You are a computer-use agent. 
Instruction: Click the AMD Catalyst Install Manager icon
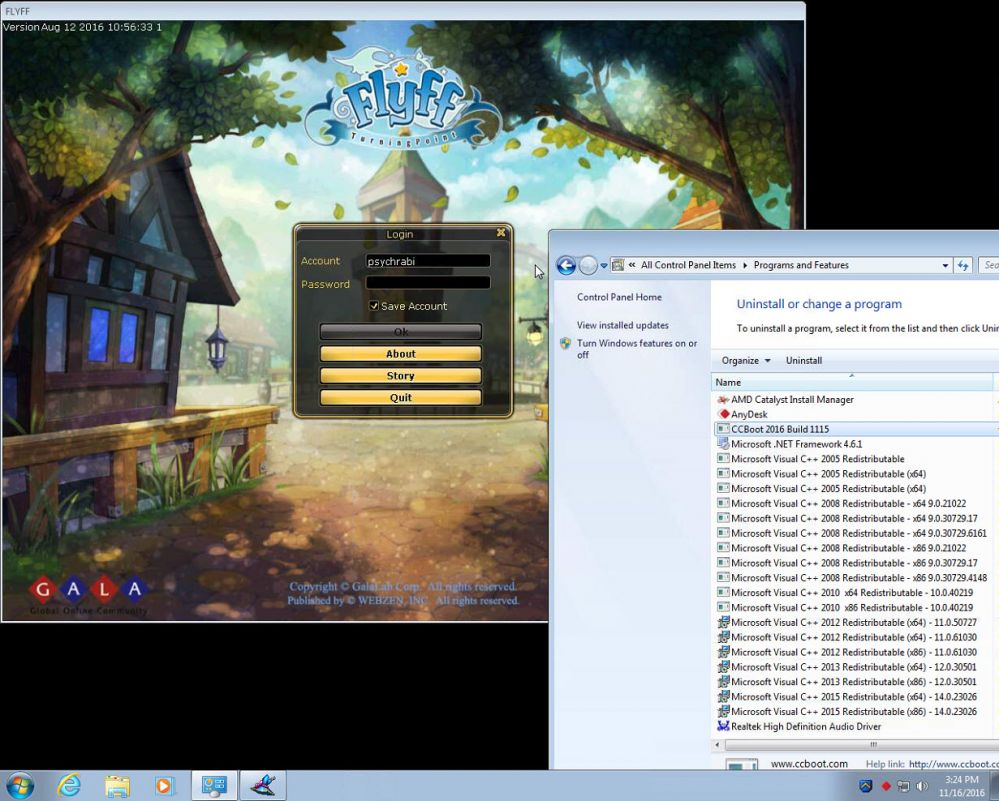[723, 400]
